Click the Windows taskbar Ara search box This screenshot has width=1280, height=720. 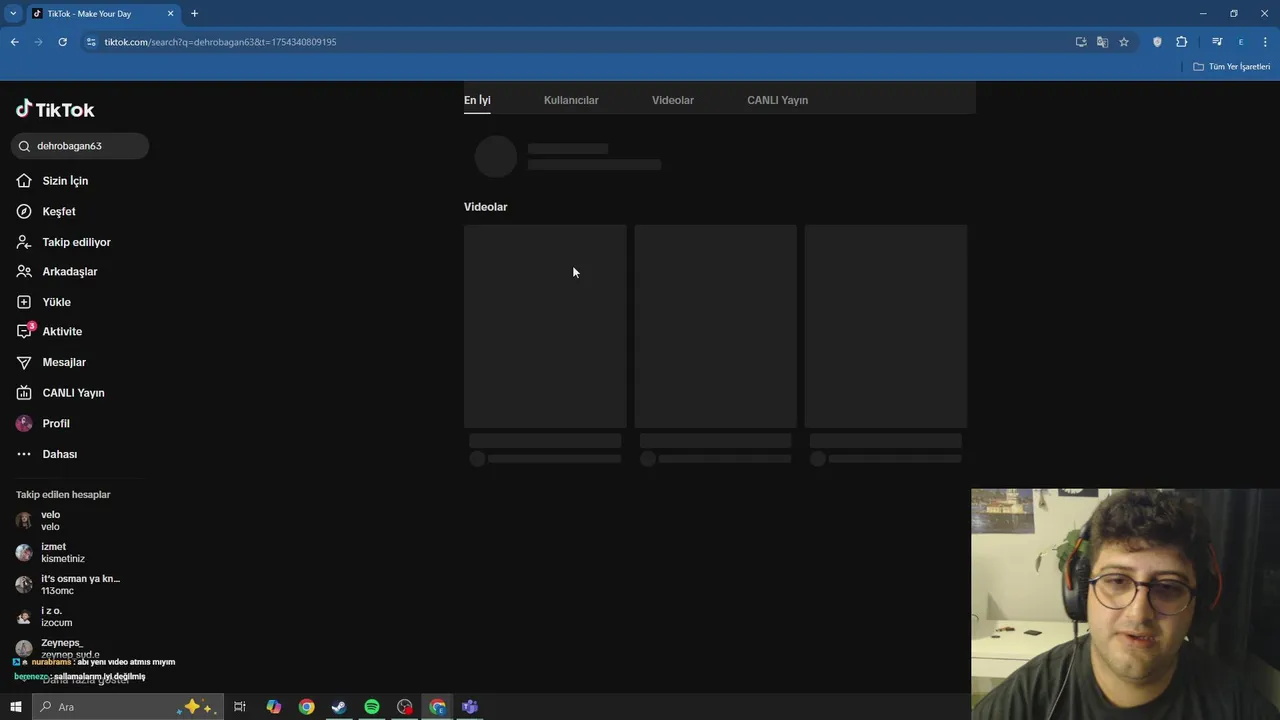click(x=128, y=707)
